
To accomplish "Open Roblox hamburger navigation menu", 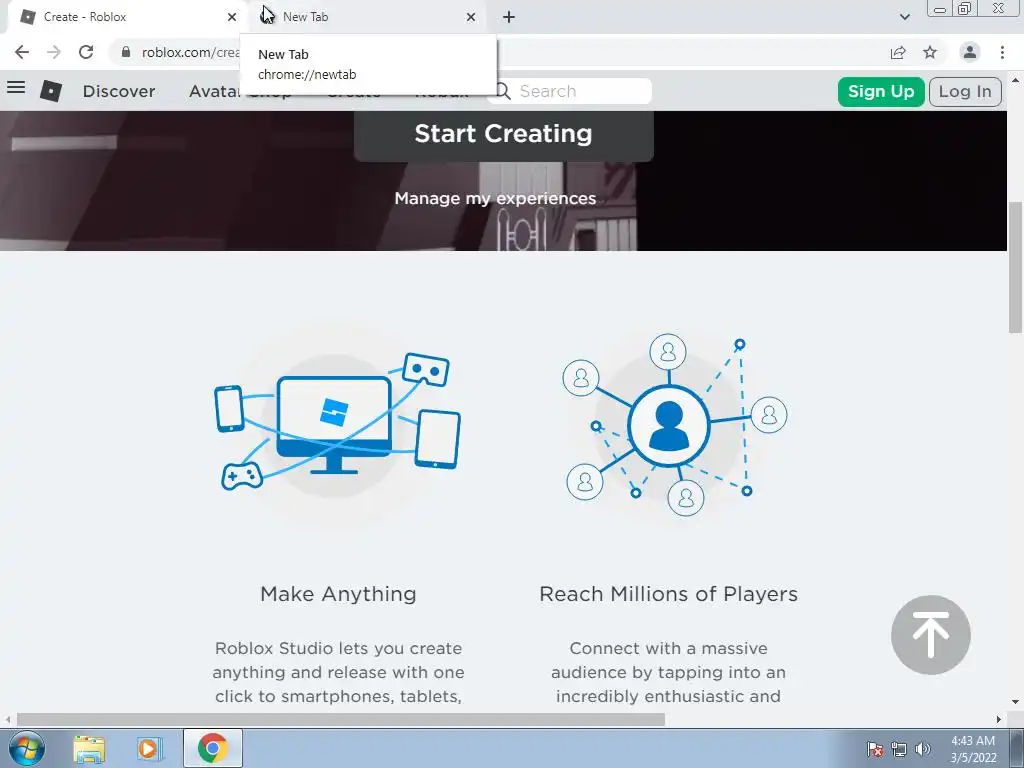I will click(x=16, y=87).
